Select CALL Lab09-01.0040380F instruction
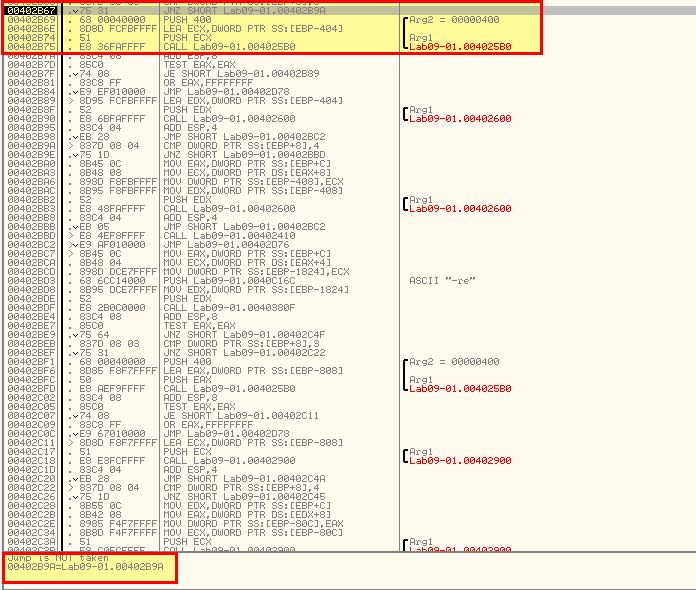The width and height of the screenshot is (696, 590). point(229,308)
